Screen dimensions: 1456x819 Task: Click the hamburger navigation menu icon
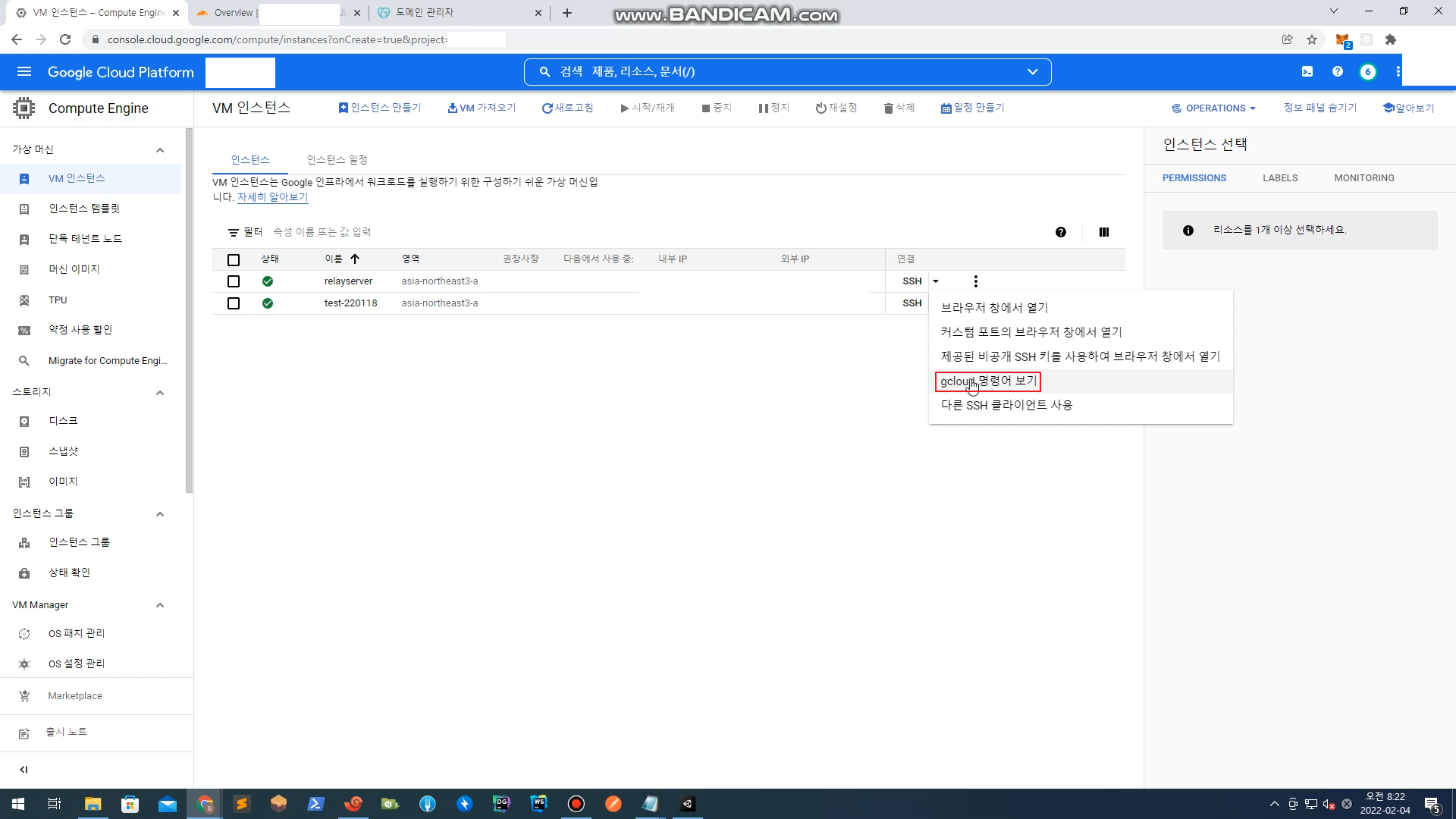24,72
